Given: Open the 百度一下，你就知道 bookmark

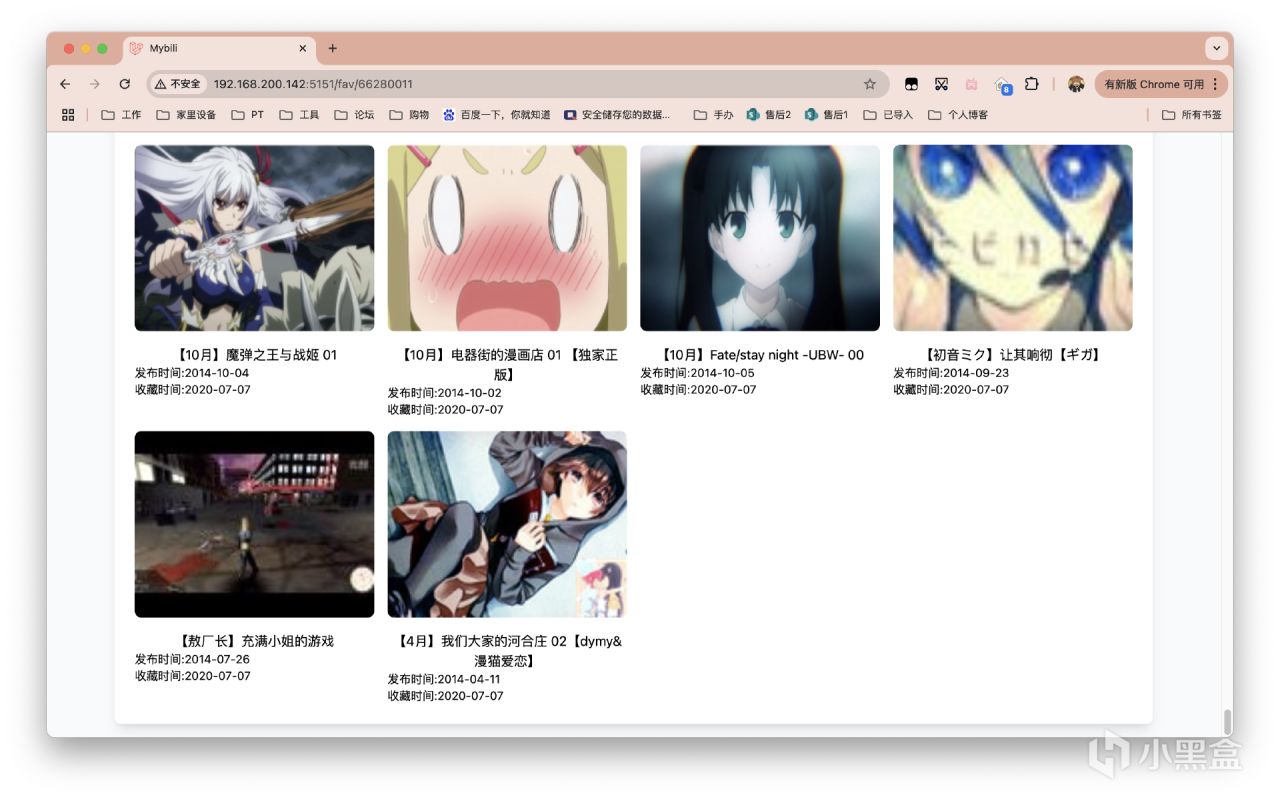Looking at the screenshot, I should (496, 115).
